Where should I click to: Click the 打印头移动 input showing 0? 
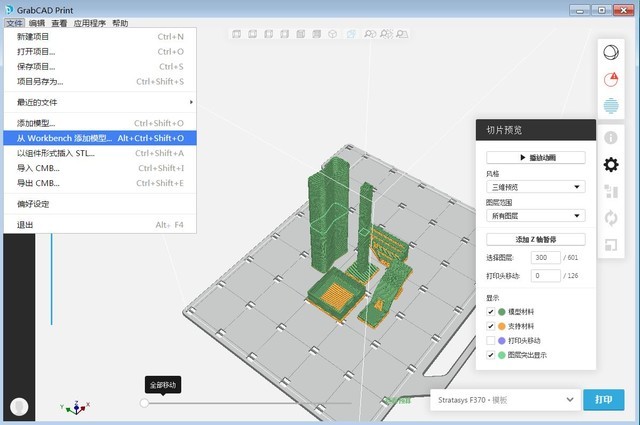(545, 276)
